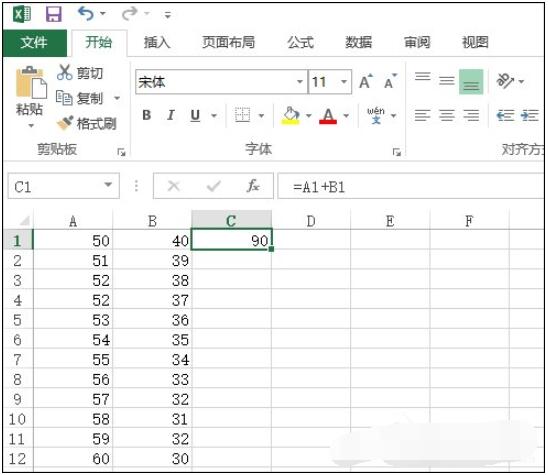Click the formula bar showing =A1+B1
This screenshot has width=548, height=475.
click(411, 186)
